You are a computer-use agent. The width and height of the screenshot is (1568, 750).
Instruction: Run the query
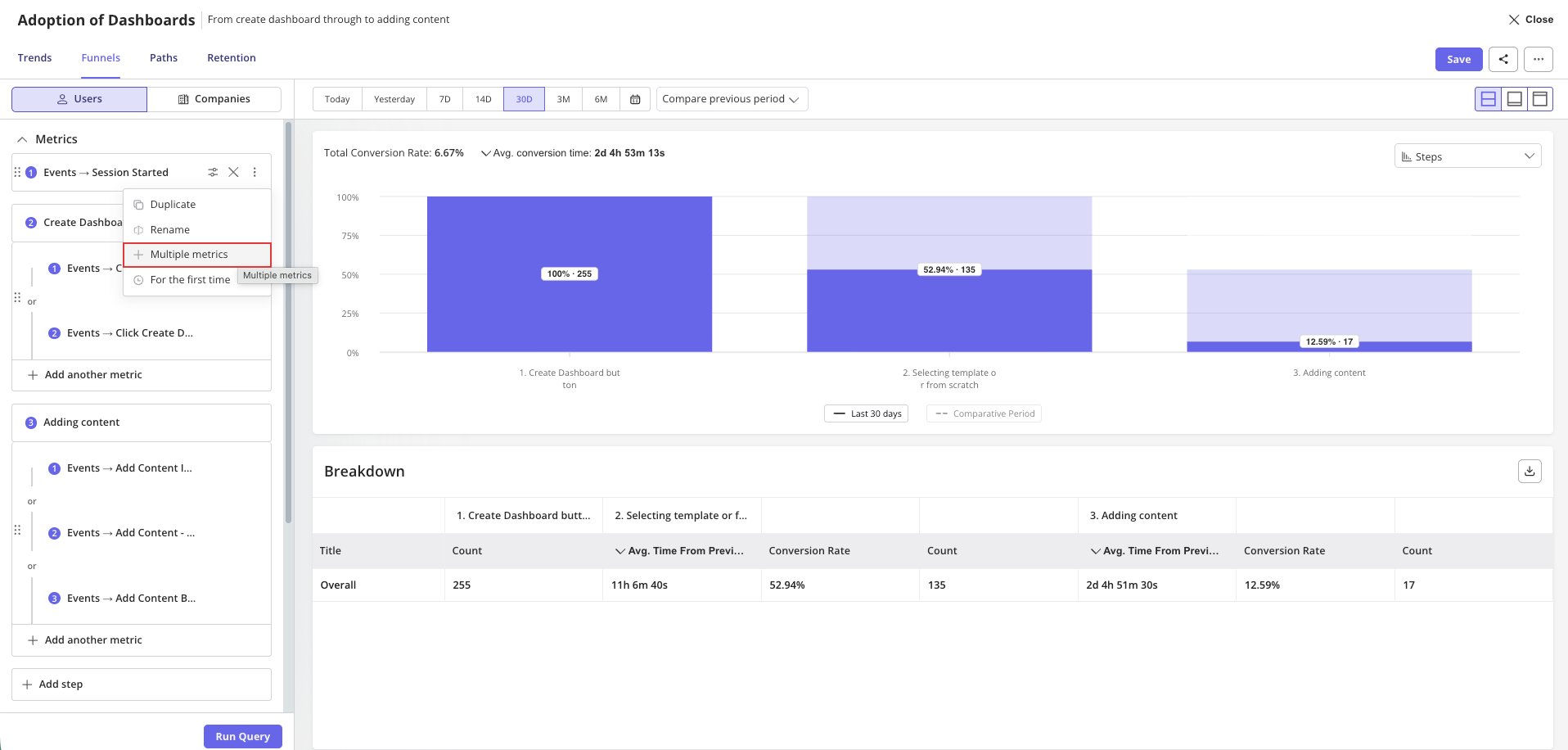click(243, 736)
